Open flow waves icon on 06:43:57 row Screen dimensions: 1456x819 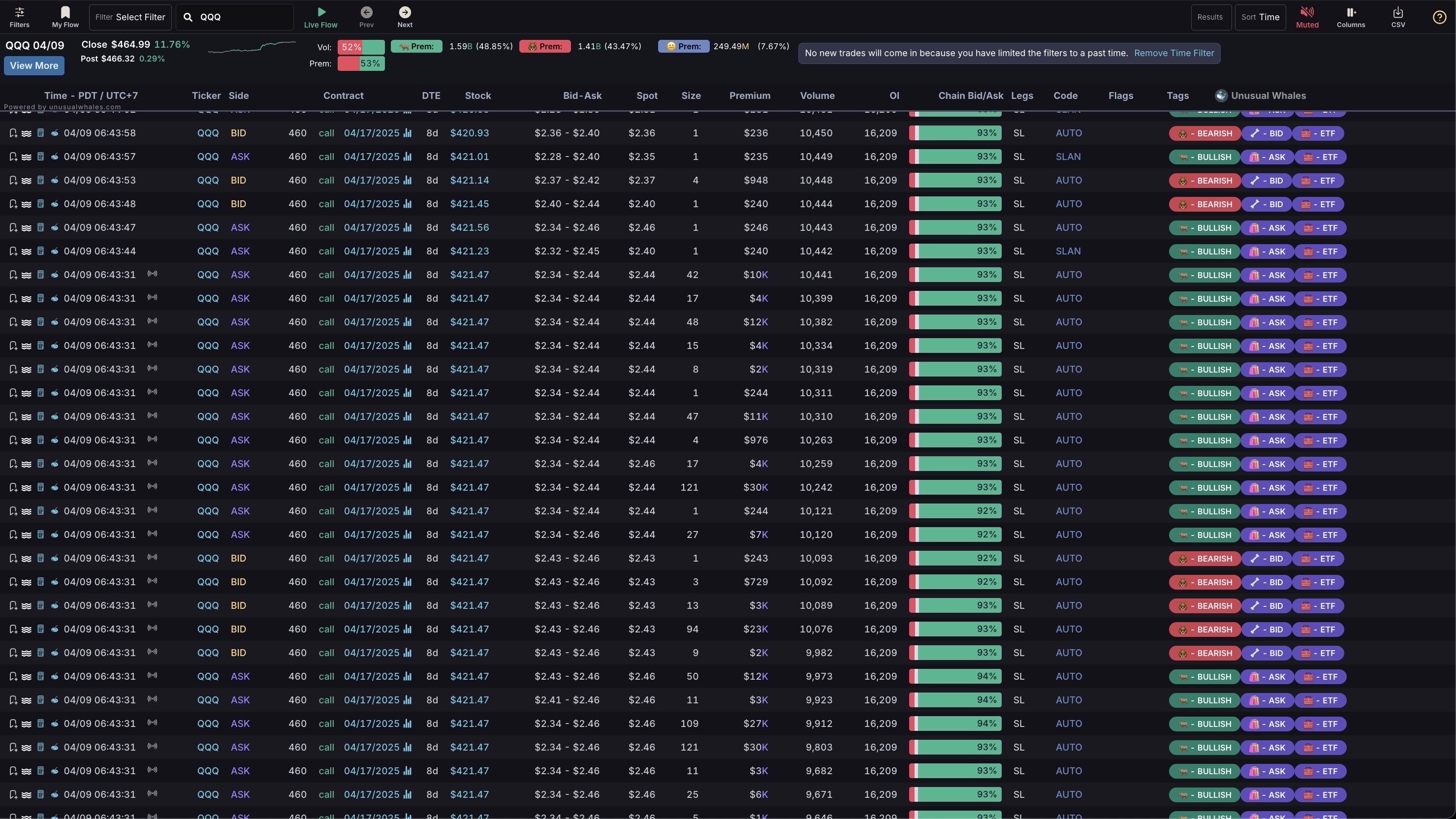(x=27, y=157)
